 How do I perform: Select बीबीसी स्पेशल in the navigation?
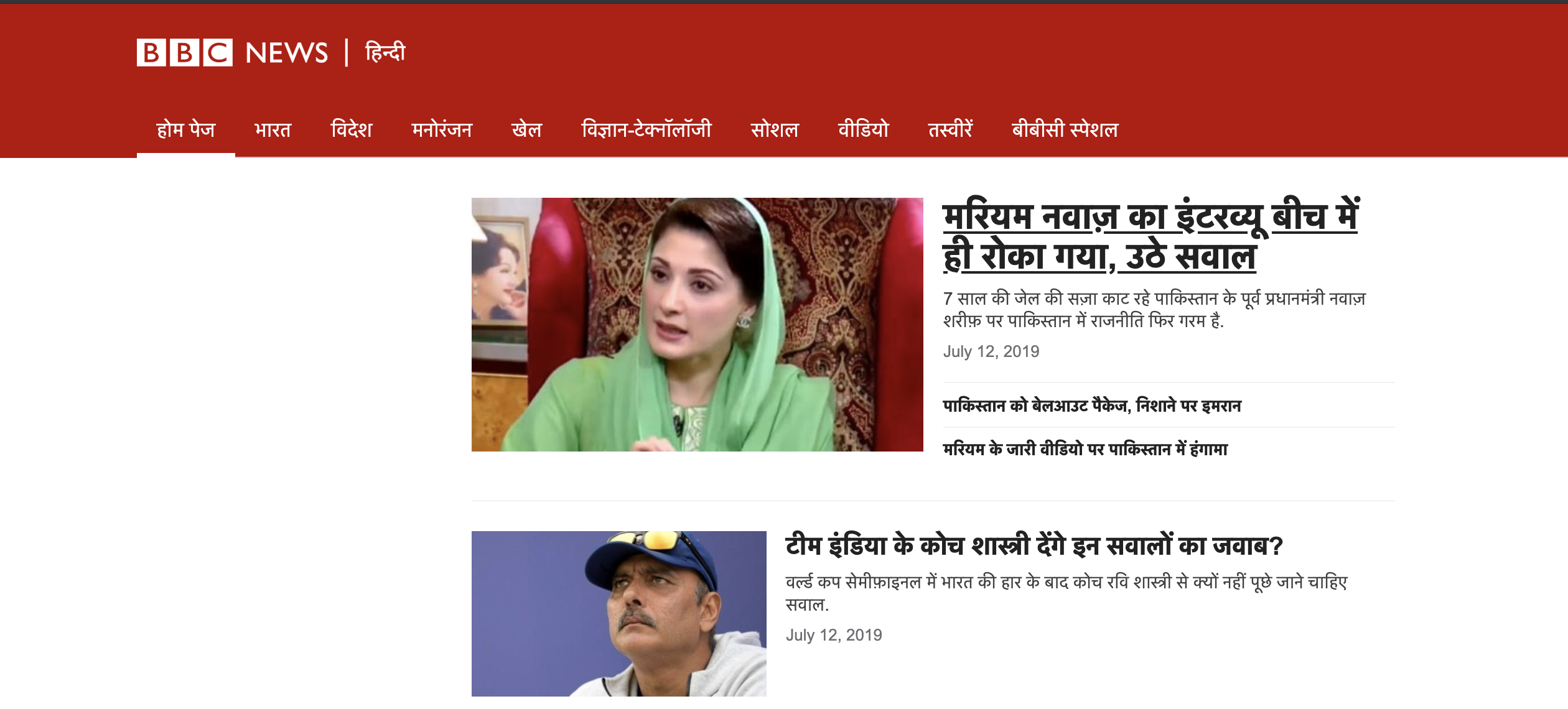[1065, 129]
